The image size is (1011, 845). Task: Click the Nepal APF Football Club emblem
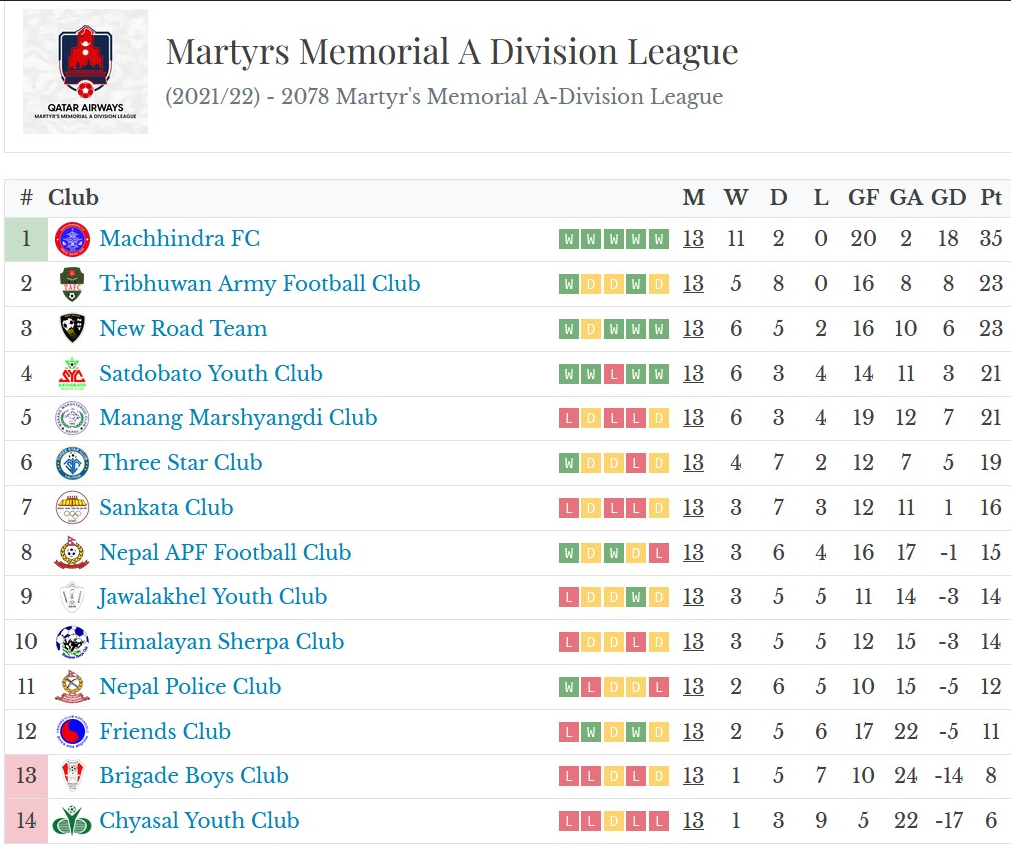[x=72, y=553]
